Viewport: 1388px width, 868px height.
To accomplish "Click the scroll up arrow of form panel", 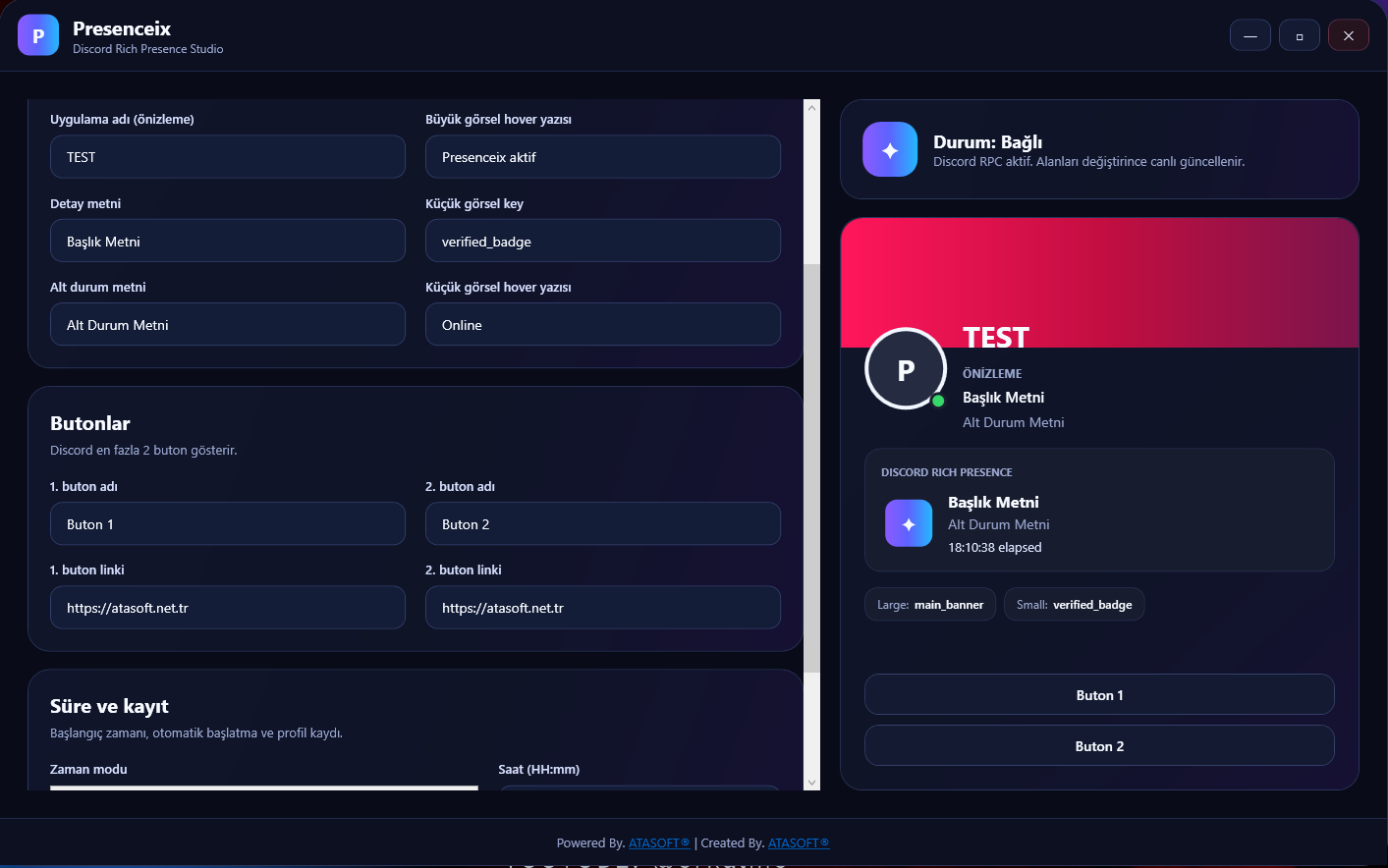I will coord(811,108).
